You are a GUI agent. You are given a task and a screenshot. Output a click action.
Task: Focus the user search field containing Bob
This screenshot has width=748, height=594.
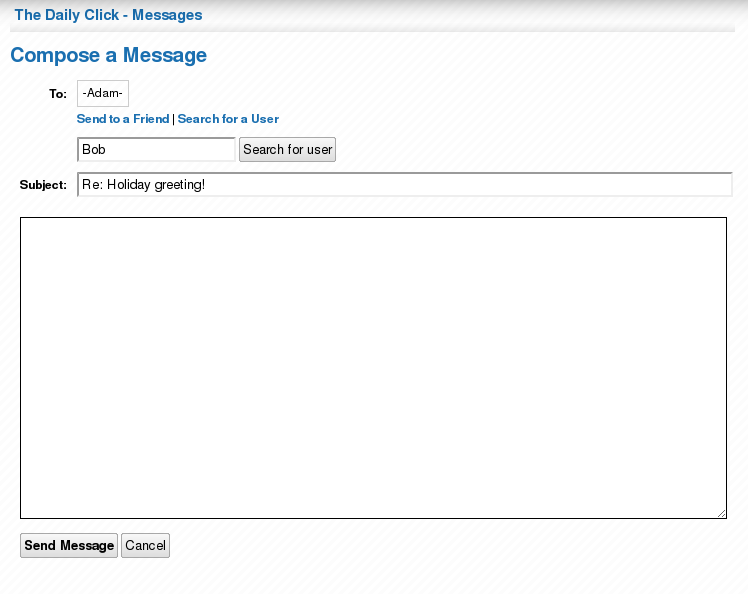(x=156, y=150)
